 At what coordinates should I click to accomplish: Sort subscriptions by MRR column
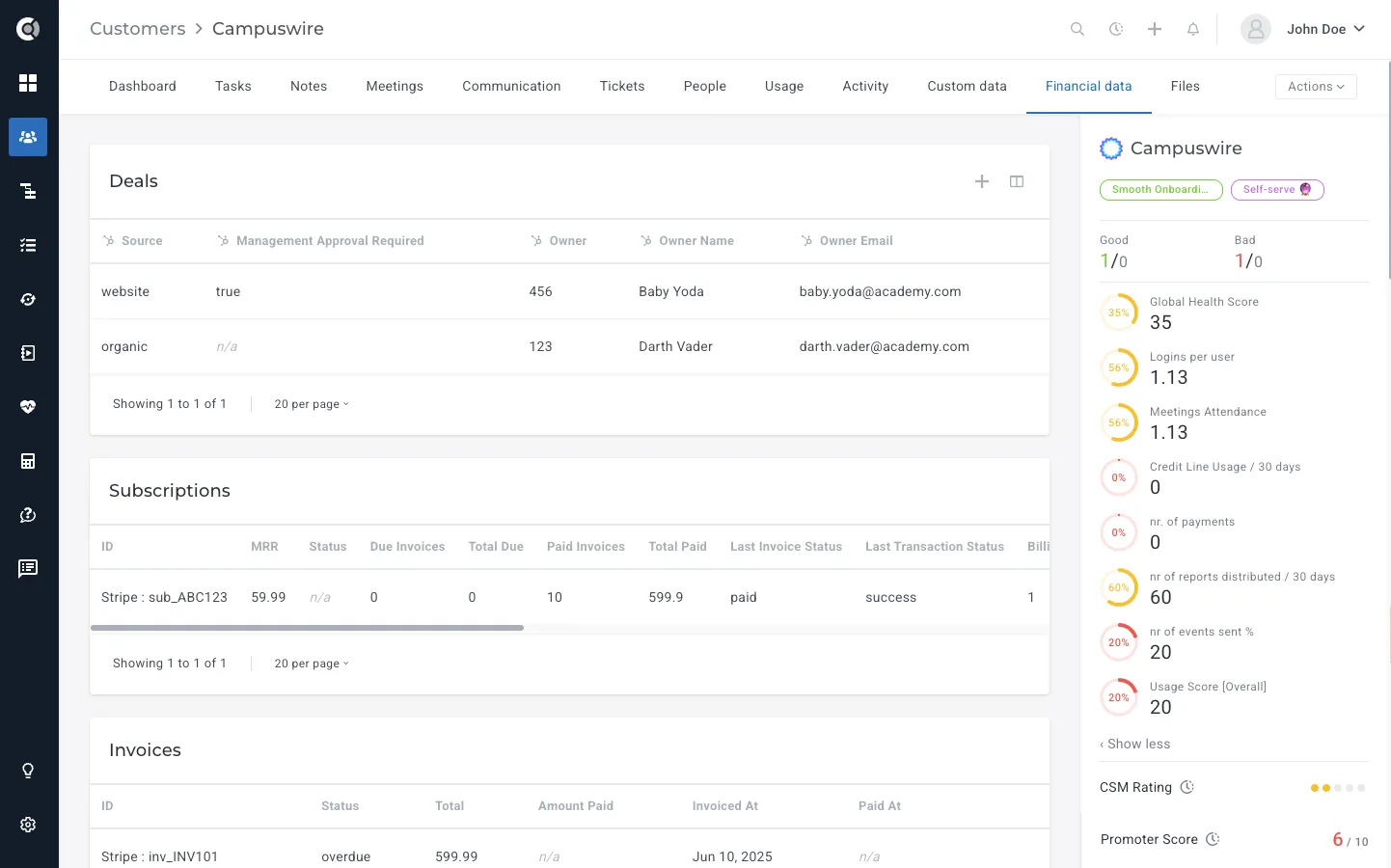264,547
